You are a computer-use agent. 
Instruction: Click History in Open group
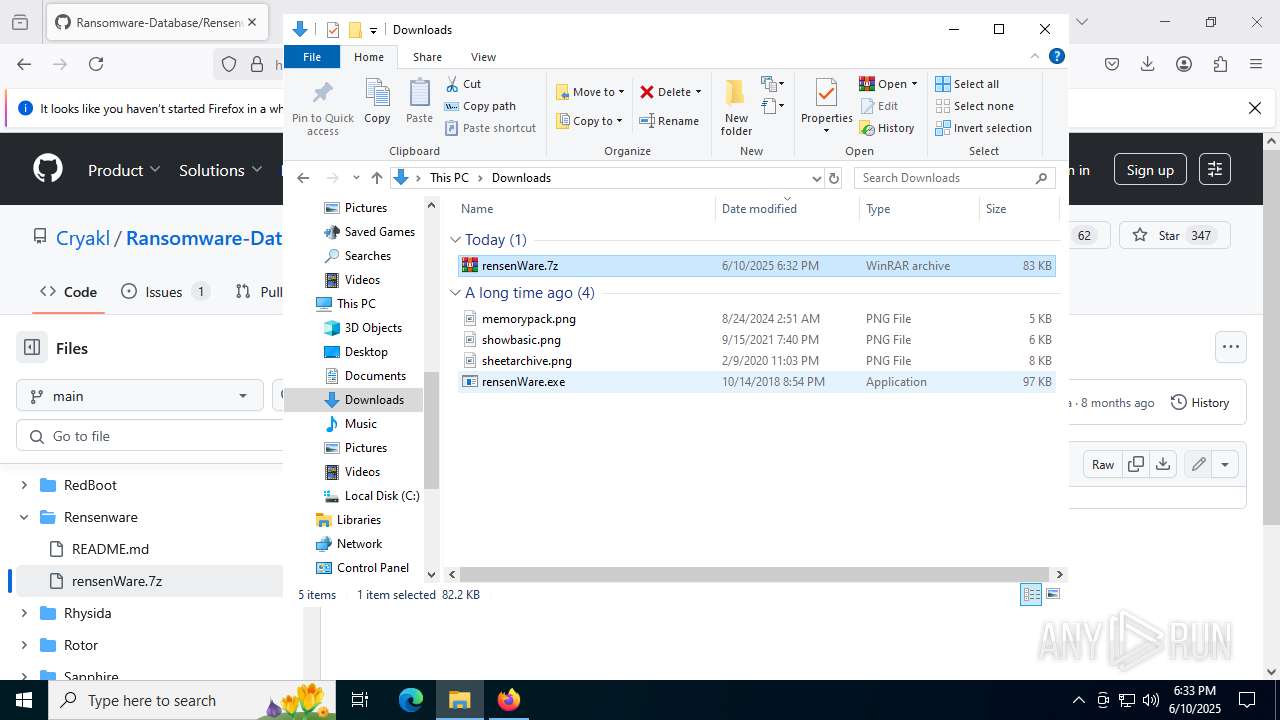click(887, 128)
